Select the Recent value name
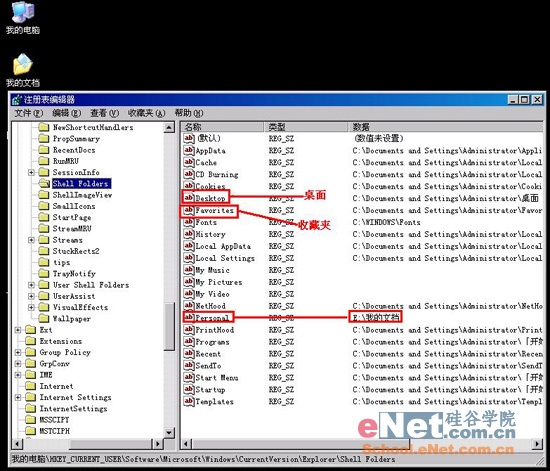Image resolution: width=550 pixels, height=471 pixels. pos(208,354)
